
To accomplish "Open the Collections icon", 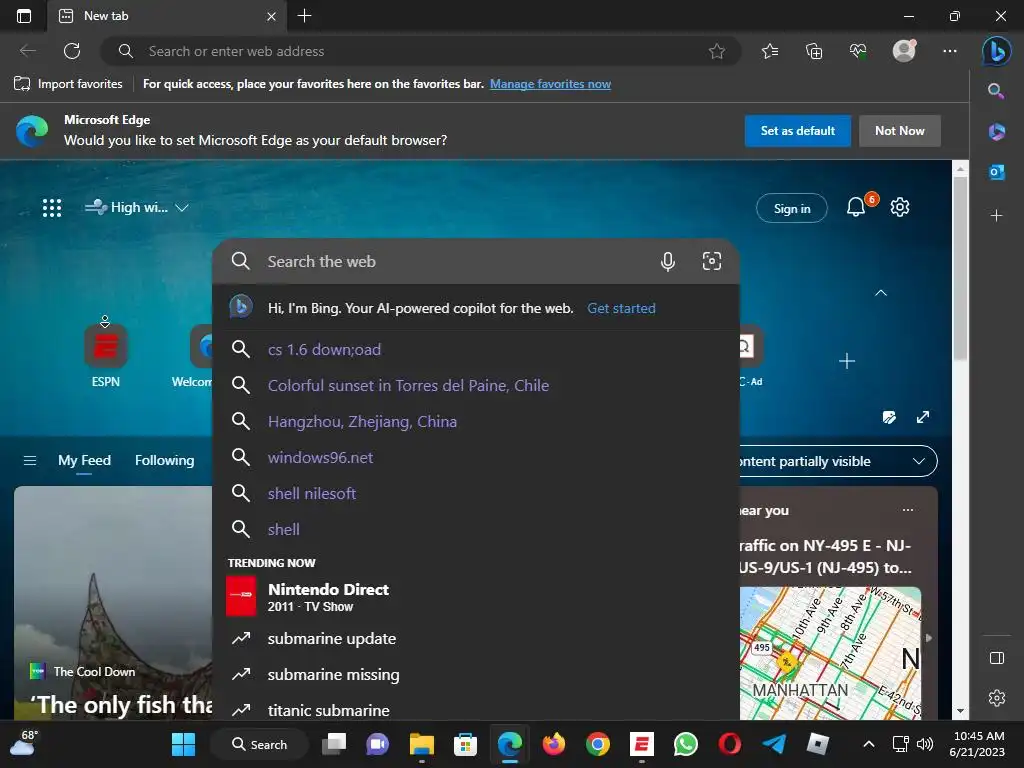I will pos(814,51).
